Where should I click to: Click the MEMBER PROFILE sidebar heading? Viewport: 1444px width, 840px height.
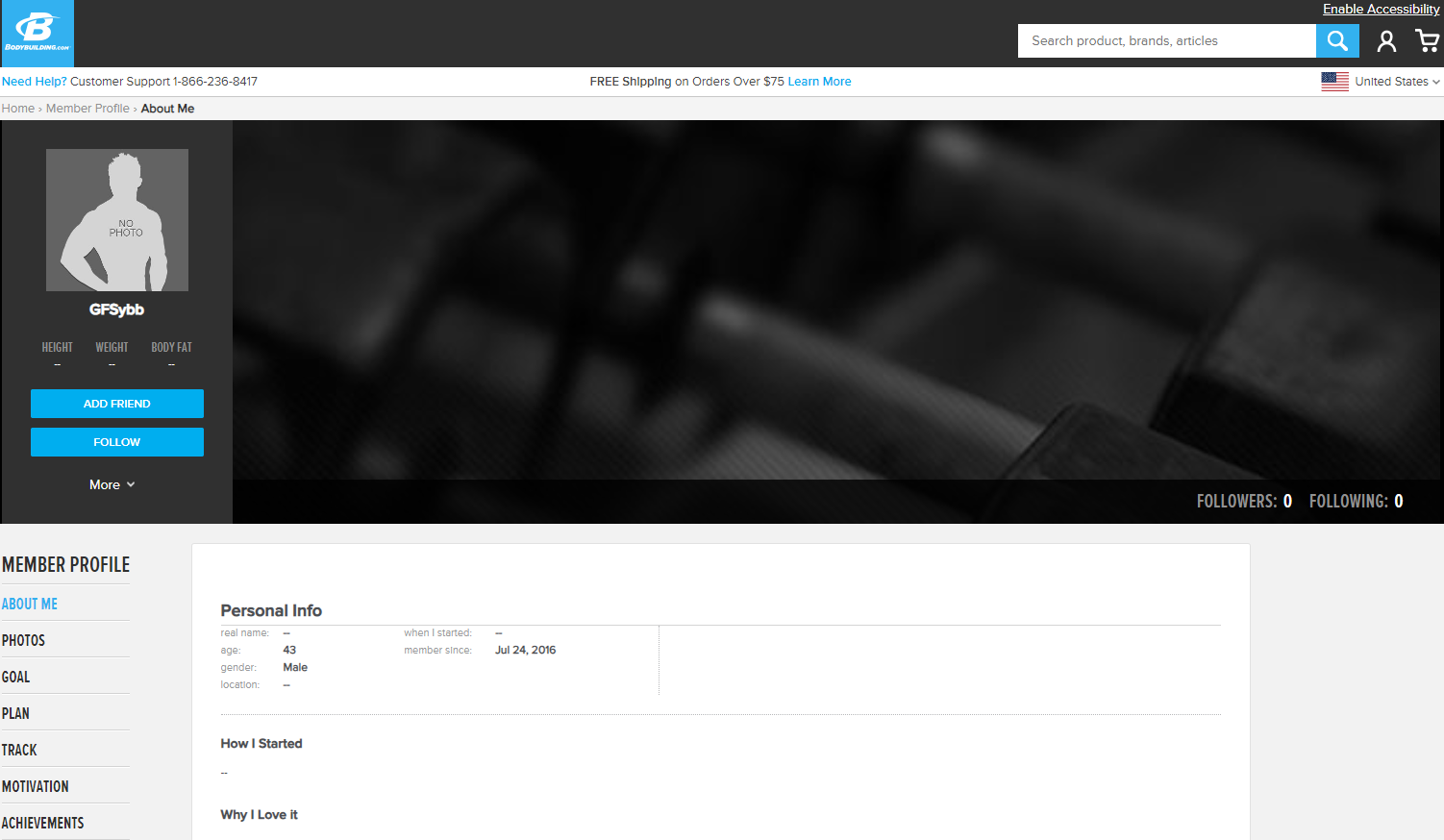coord(65,565)
